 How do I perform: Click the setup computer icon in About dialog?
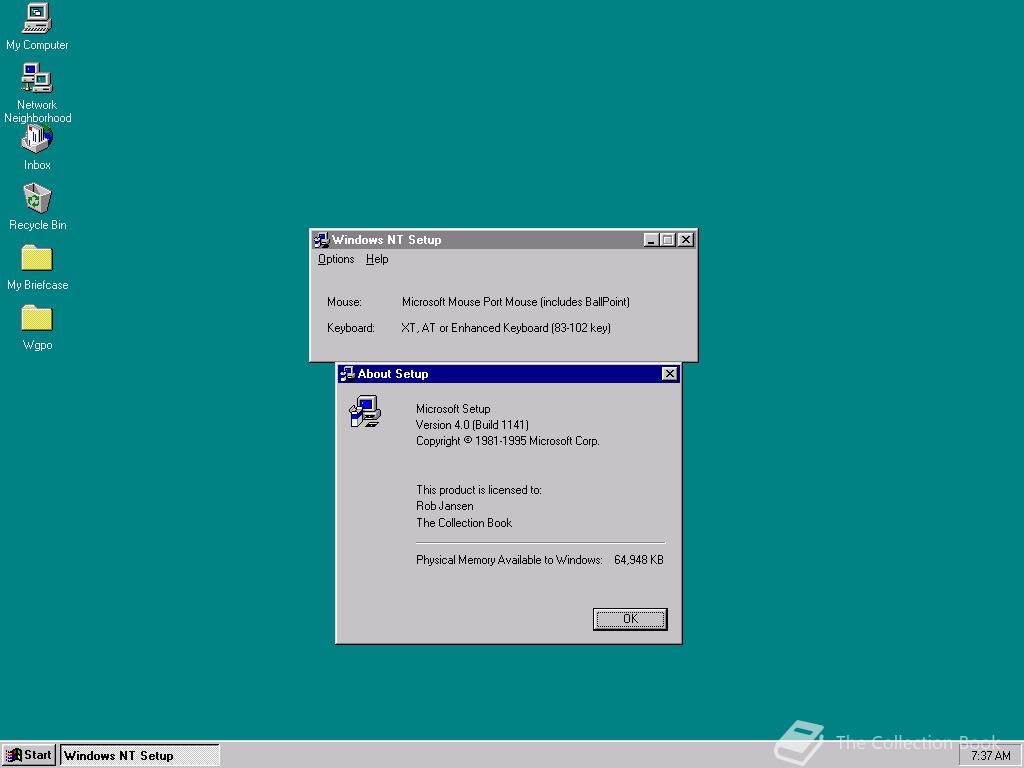tap(365, 411)
